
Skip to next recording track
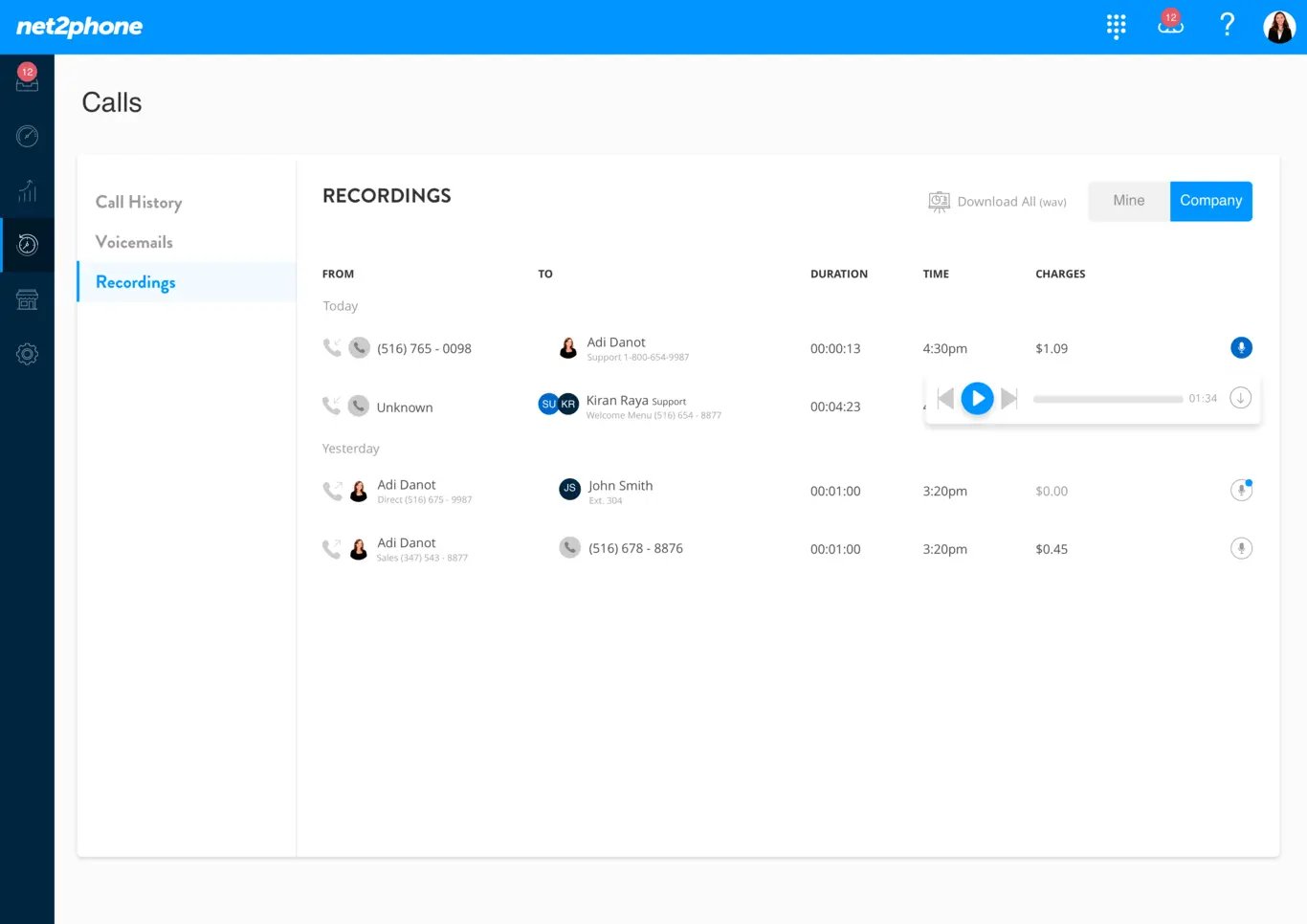[x=1009, y=399]
